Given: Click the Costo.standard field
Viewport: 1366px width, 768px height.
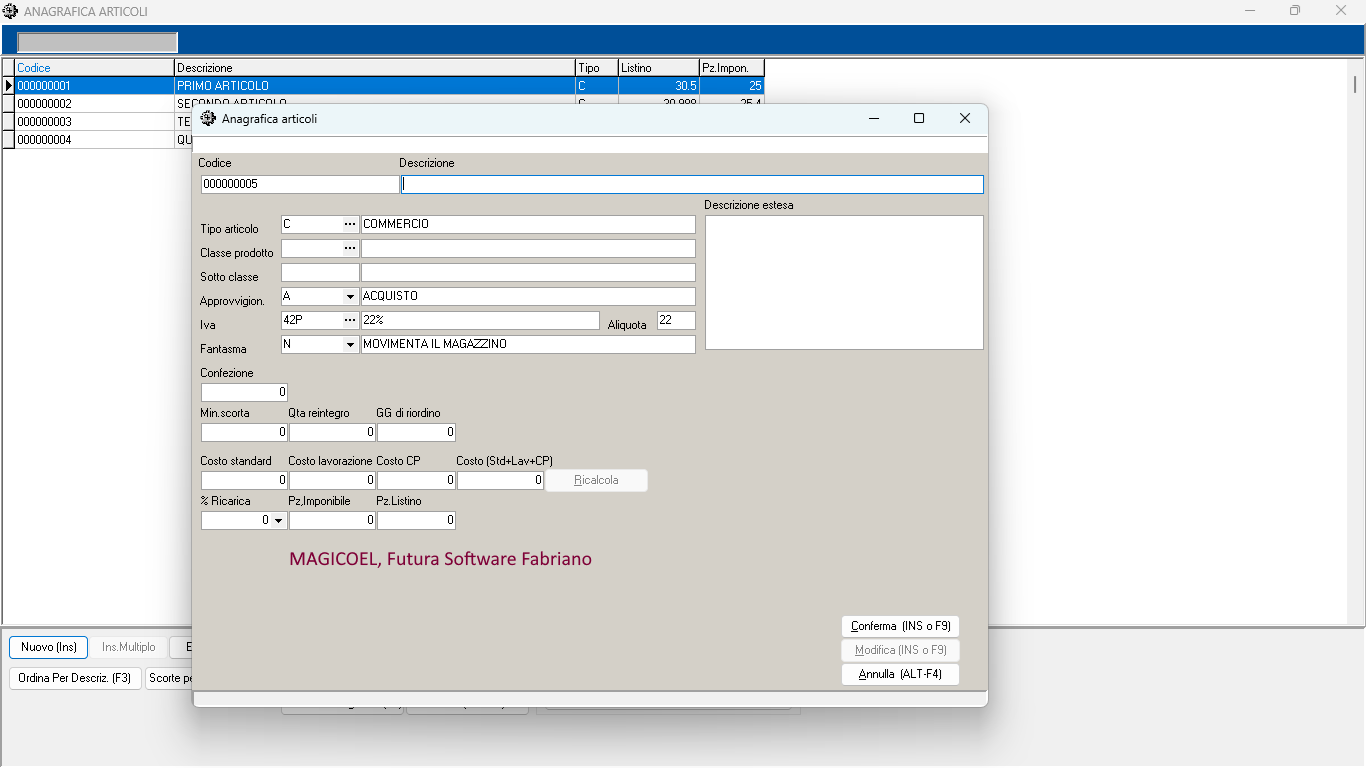Looking at the screenshot, I should click(x=244, y=480).
